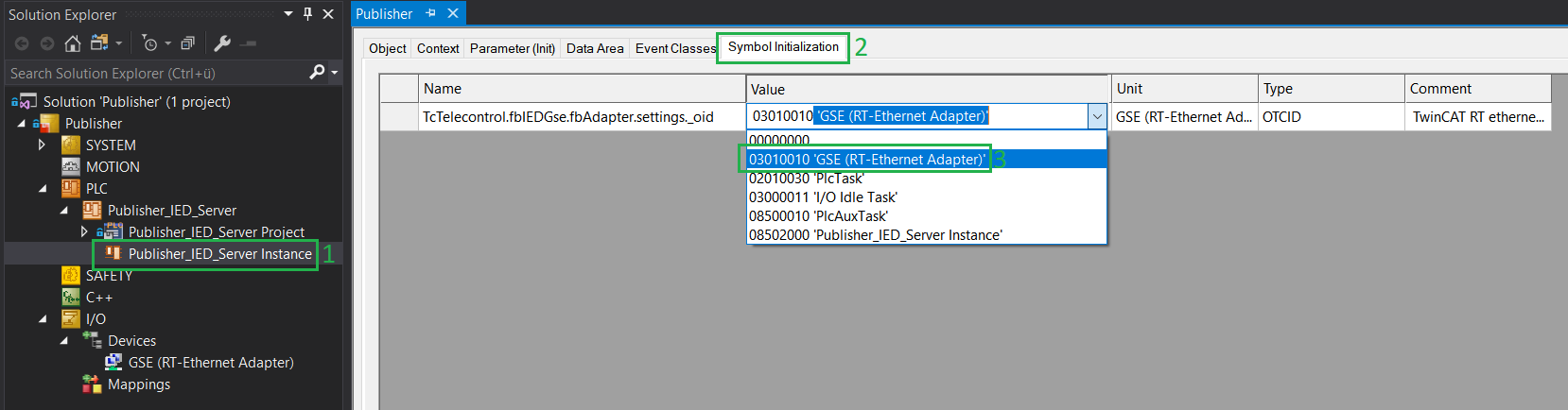Open the Pending Changes Filter dropdown arrow
The height and width of the screenshot is (410, 1568).
pos(167,43)
